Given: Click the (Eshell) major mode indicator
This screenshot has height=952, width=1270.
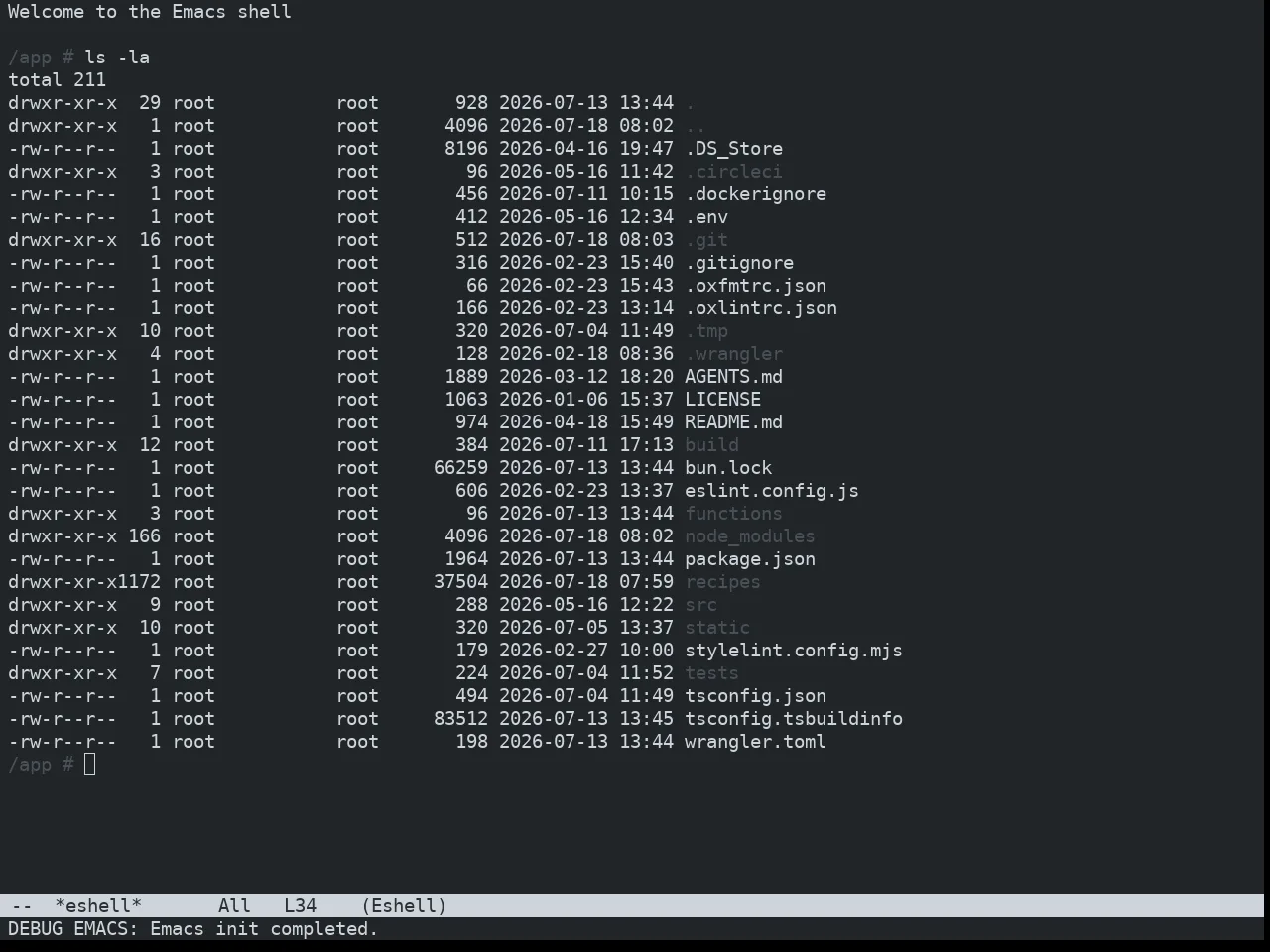Looking at the screenshot, I should [x=404, y=906].
